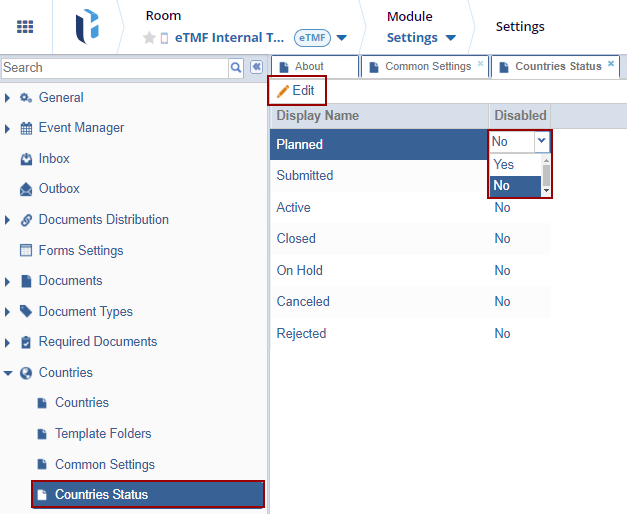Type in the sidebar Search field

(x=113, y=67)
